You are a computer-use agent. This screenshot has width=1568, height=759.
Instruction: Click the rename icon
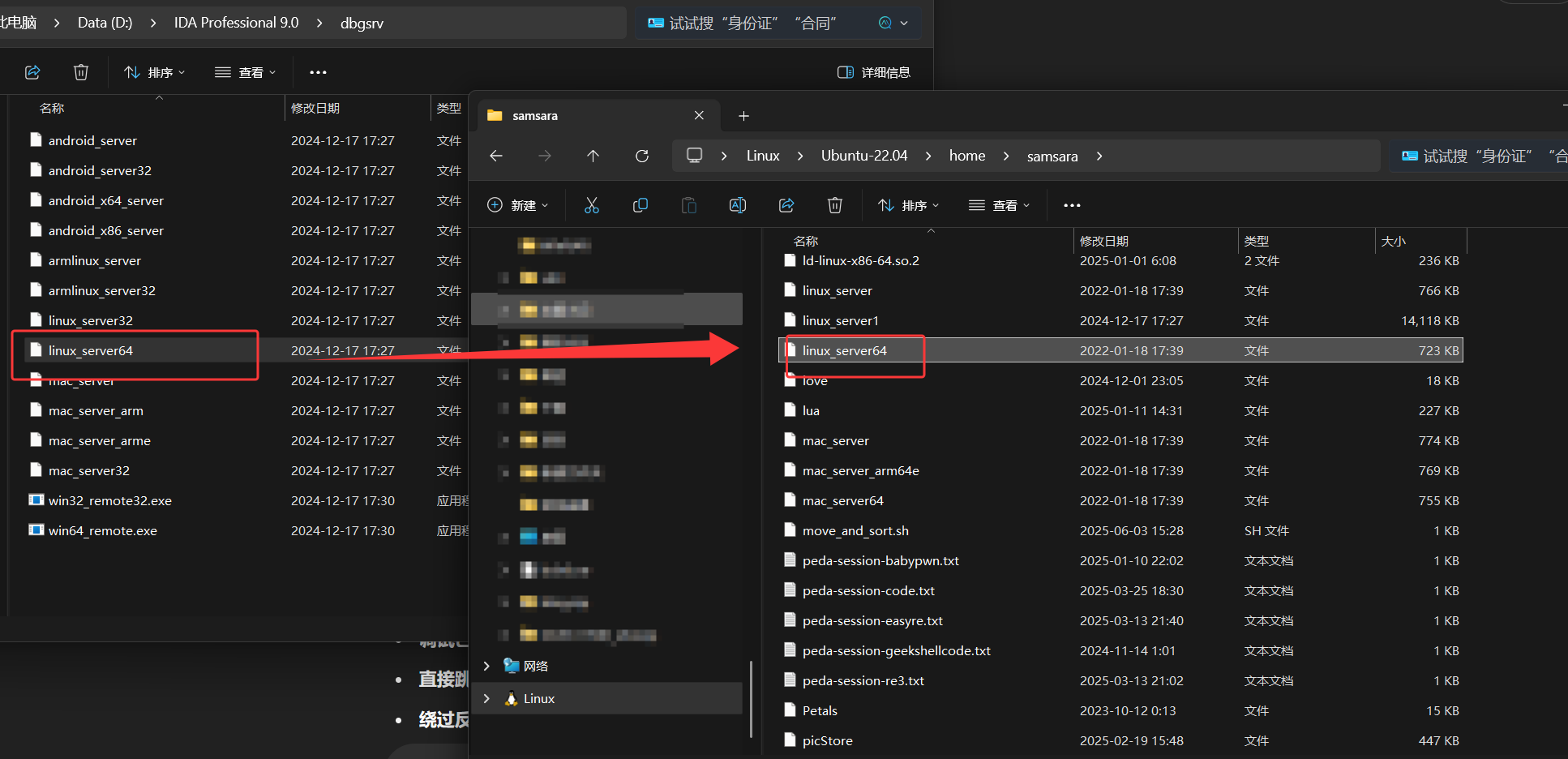[738, 205]
